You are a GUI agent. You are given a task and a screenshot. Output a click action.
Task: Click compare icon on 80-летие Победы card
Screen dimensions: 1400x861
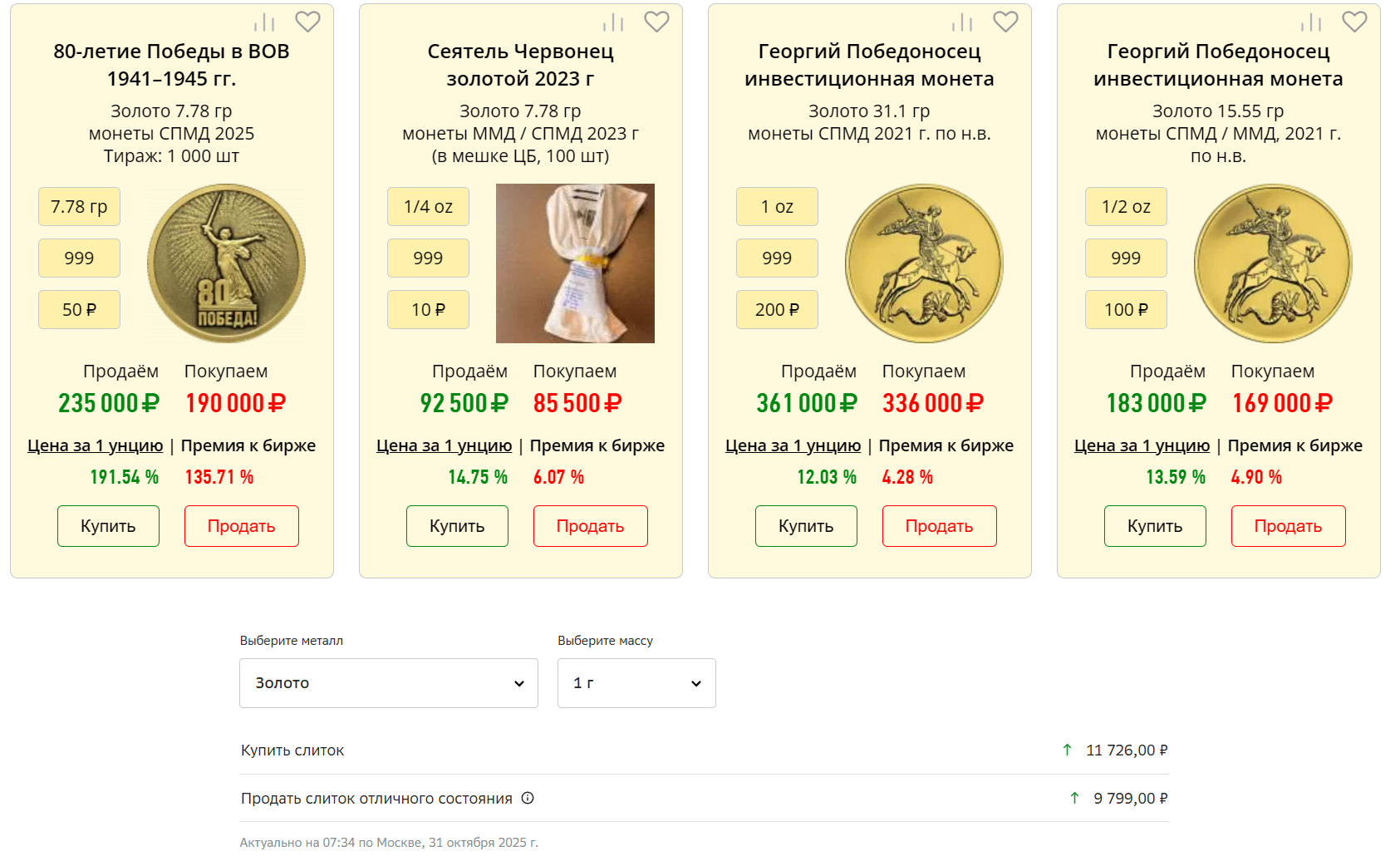[264, 22]
